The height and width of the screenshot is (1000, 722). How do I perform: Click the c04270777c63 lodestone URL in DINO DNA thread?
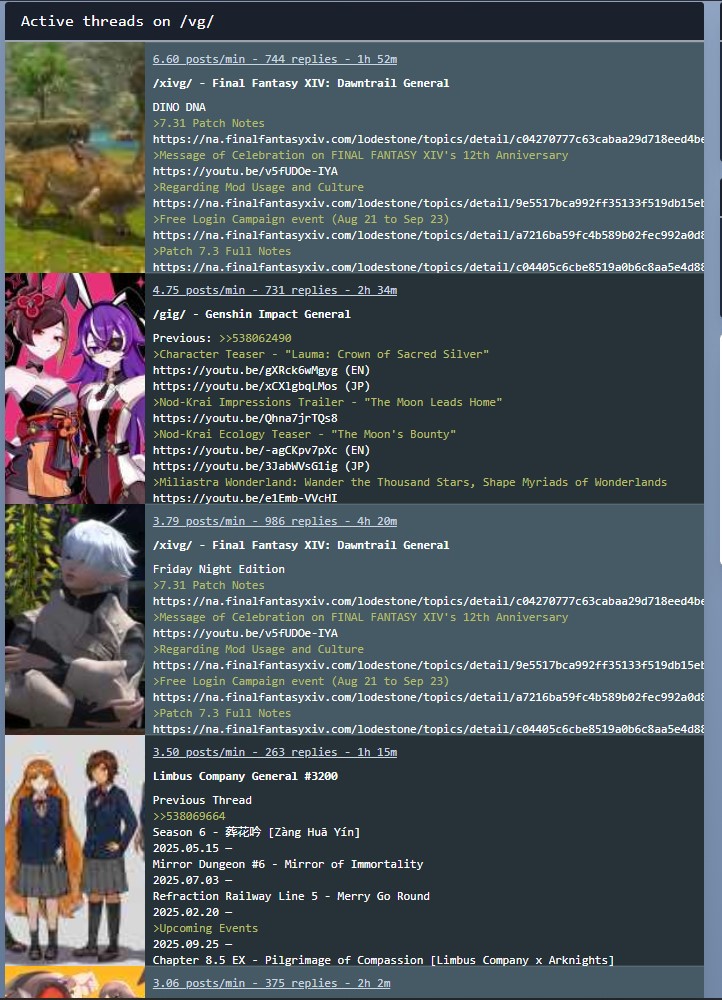coord(428,139)
